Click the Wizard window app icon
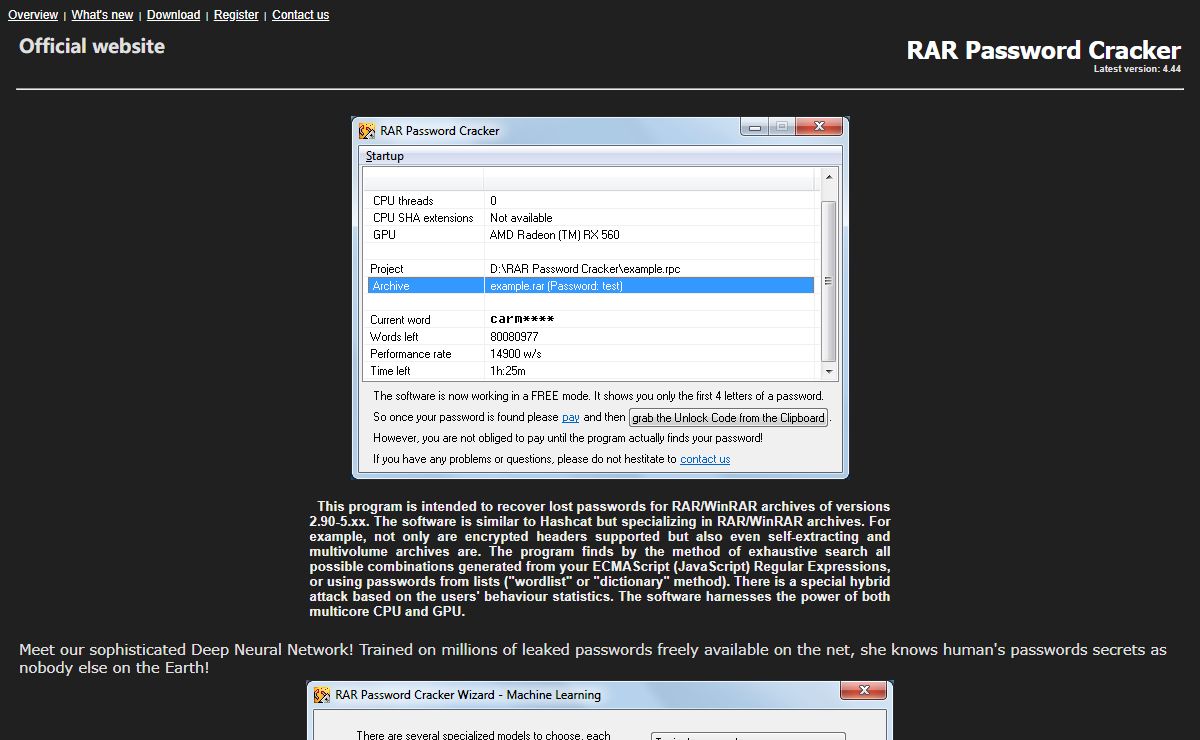The image size is (1200, 740). 322,695
